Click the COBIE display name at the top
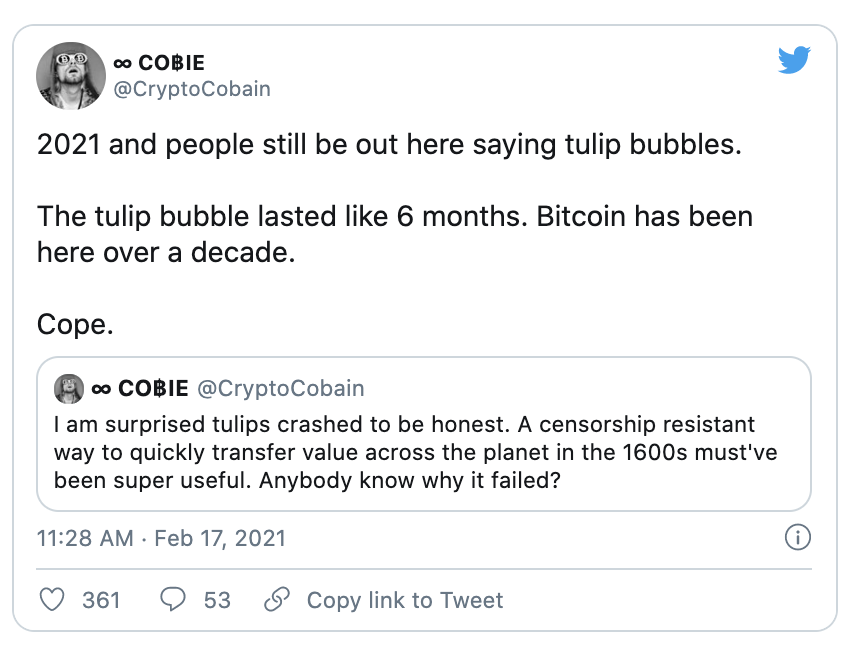 click(x=159, y=63)
